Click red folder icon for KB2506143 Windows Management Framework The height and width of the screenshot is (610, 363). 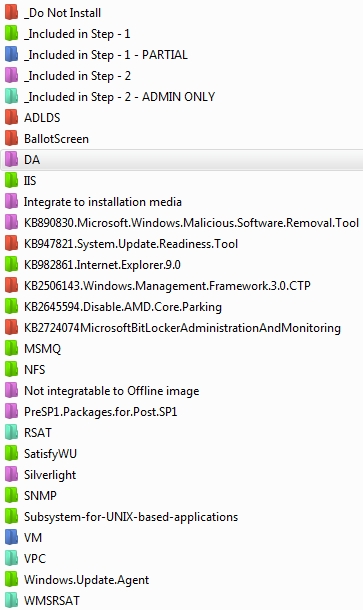pyautogui.click(x=11, y=286)
